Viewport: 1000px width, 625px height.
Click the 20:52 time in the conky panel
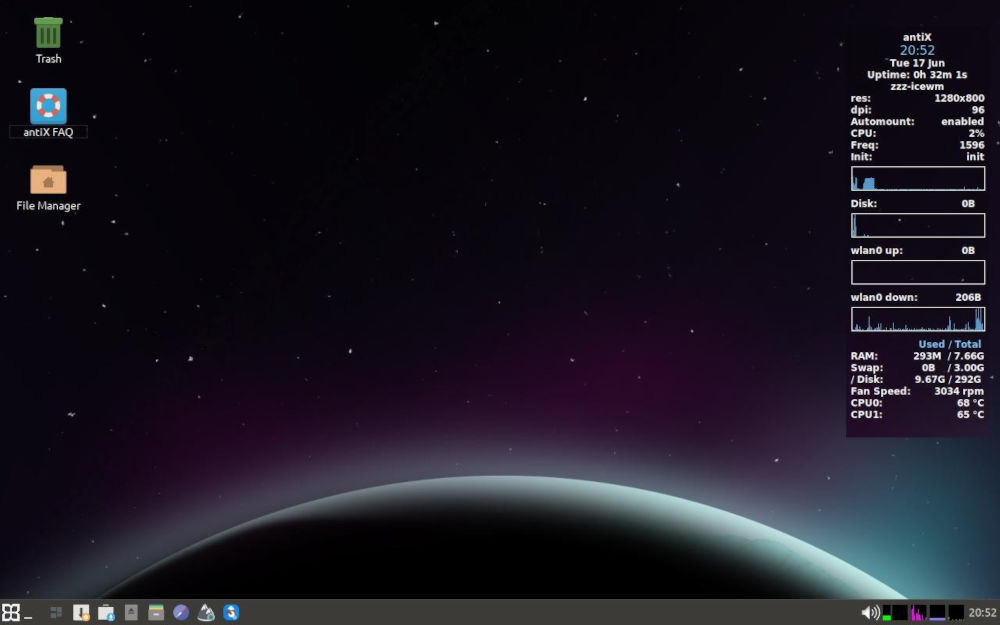coord(916,50)
